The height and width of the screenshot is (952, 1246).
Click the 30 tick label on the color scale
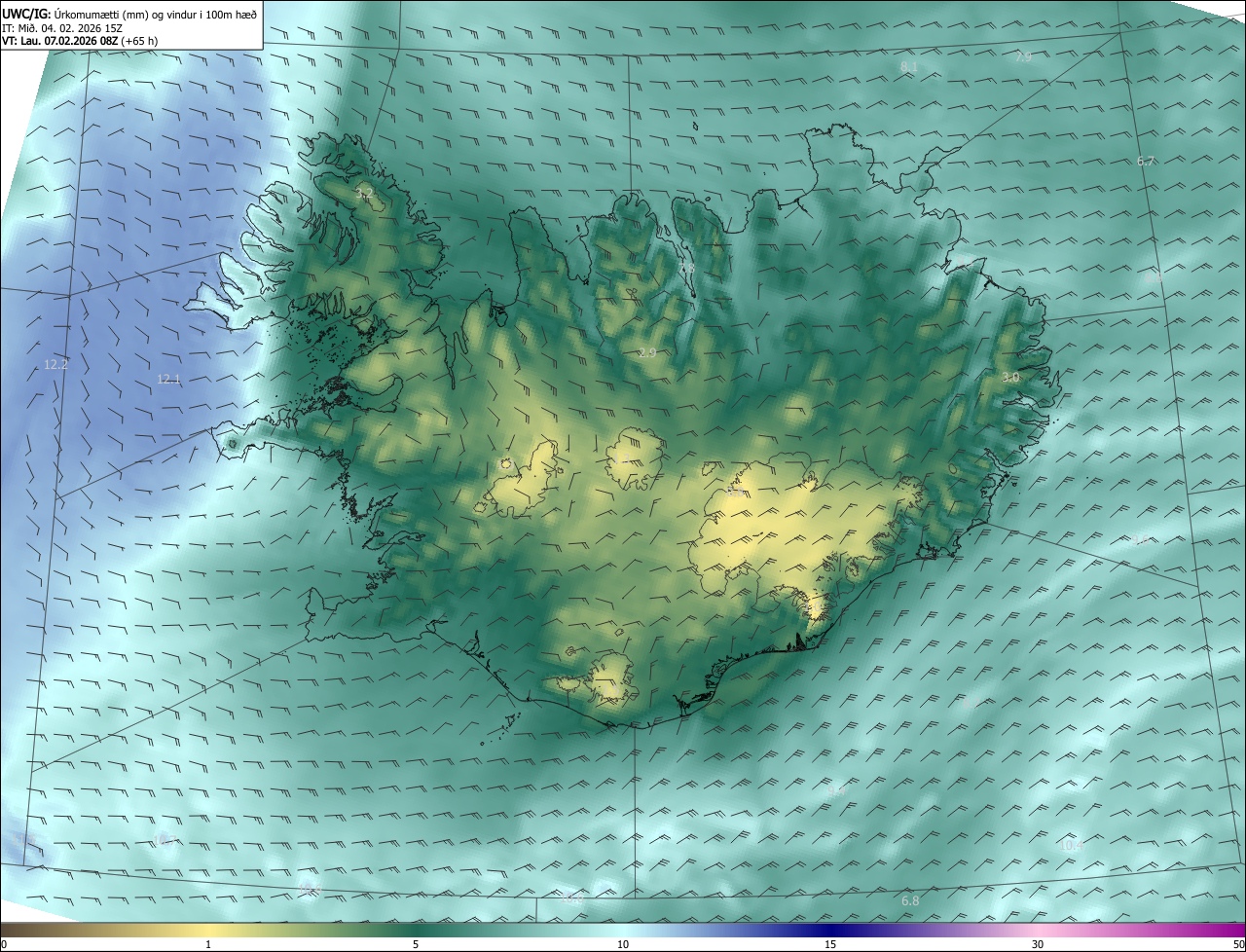coord(1038,944)
